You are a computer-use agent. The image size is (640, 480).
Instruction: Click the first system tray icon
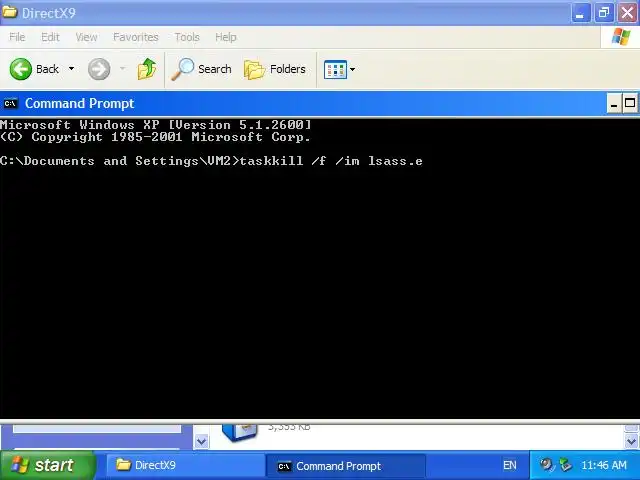pyautogui.click(x=546, y=465)
